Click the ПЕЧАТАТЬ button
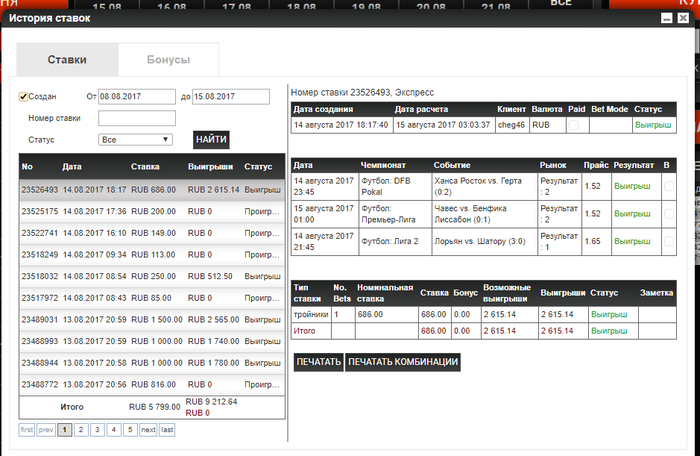The image size is (700, 456). pyautogui.click(x=319, y=362)
